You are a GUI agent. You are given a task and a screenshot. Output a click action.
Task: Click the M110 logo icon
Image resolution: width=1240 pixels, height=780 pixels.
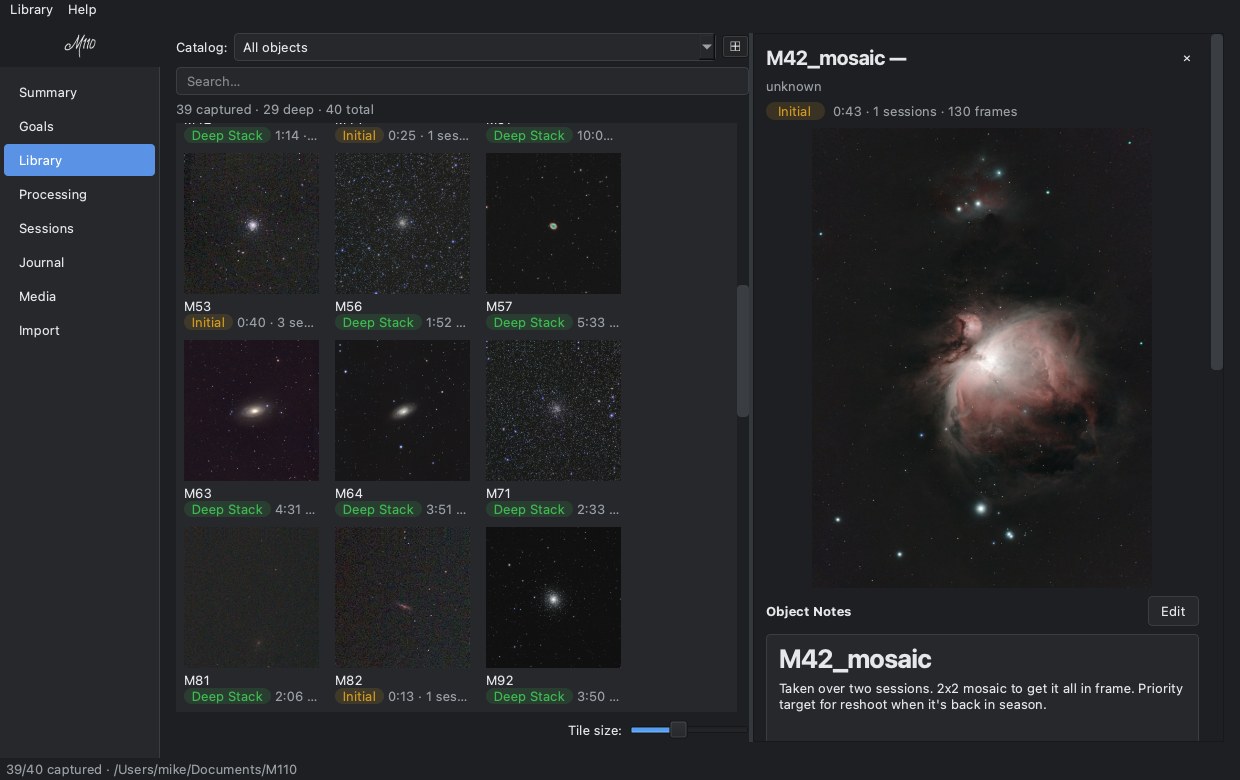point(80,45)
